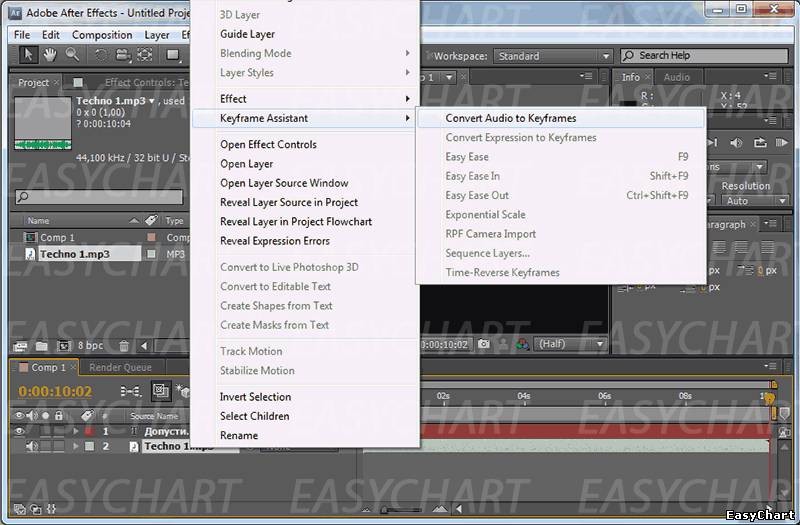Viewport: 800px width, 525px height.
Task: Click the Draft 3D timeline icon
Action: point(183,391)
